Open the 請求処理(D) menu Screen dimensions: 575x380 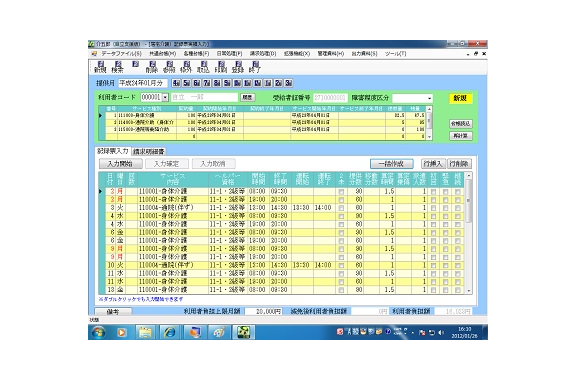click(263, 54)
